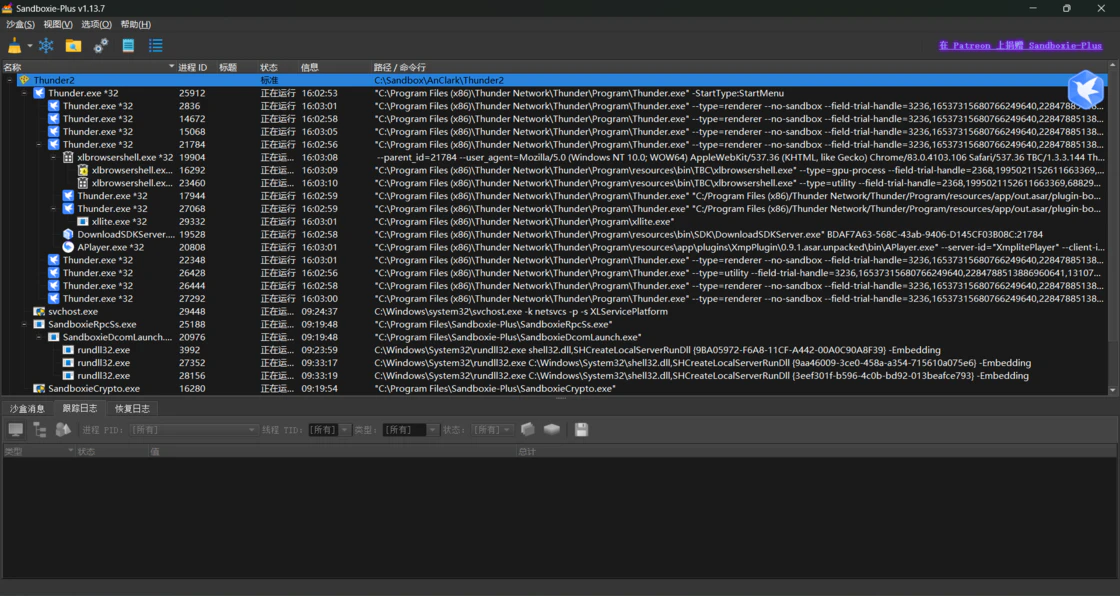Image resolution: width=1120 pixels, height=596 pixels.
Task: Open the 选项(O) menu
Action: pyautogui.click(x=96, y=24)
